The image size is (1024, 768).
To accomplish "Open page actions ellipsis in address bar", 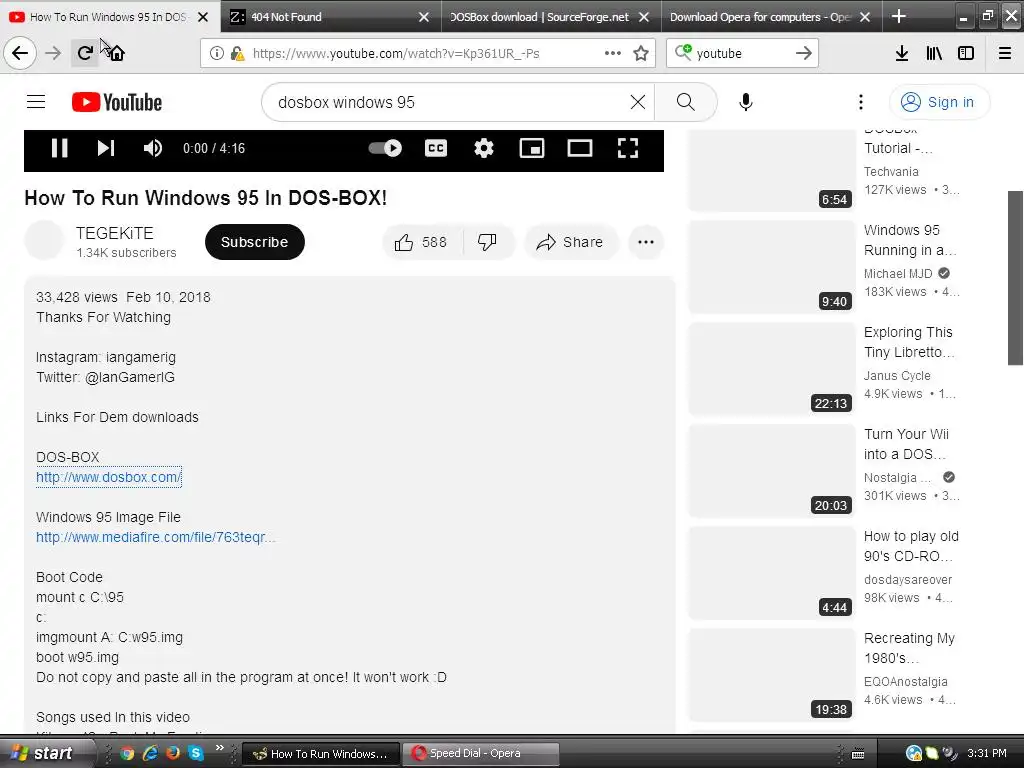I will coord(613,53).
